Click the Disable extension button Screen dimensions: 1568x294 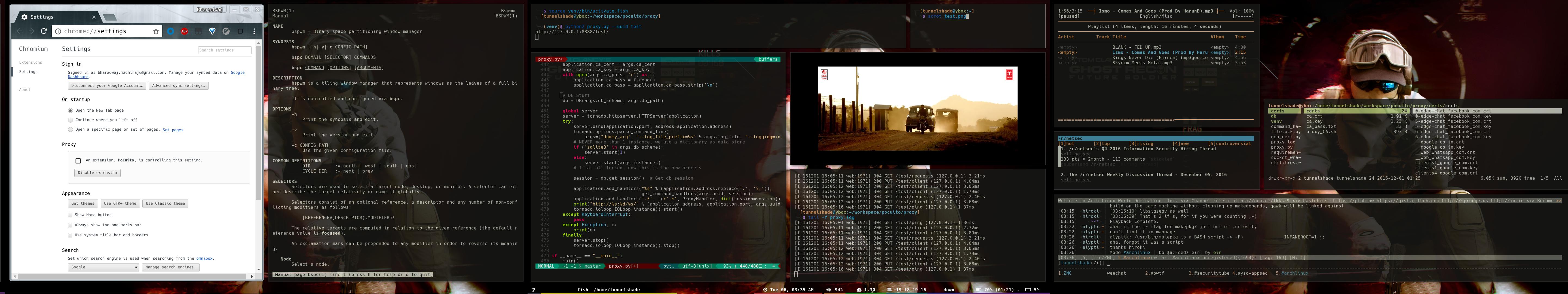click(x=97, y=173)
